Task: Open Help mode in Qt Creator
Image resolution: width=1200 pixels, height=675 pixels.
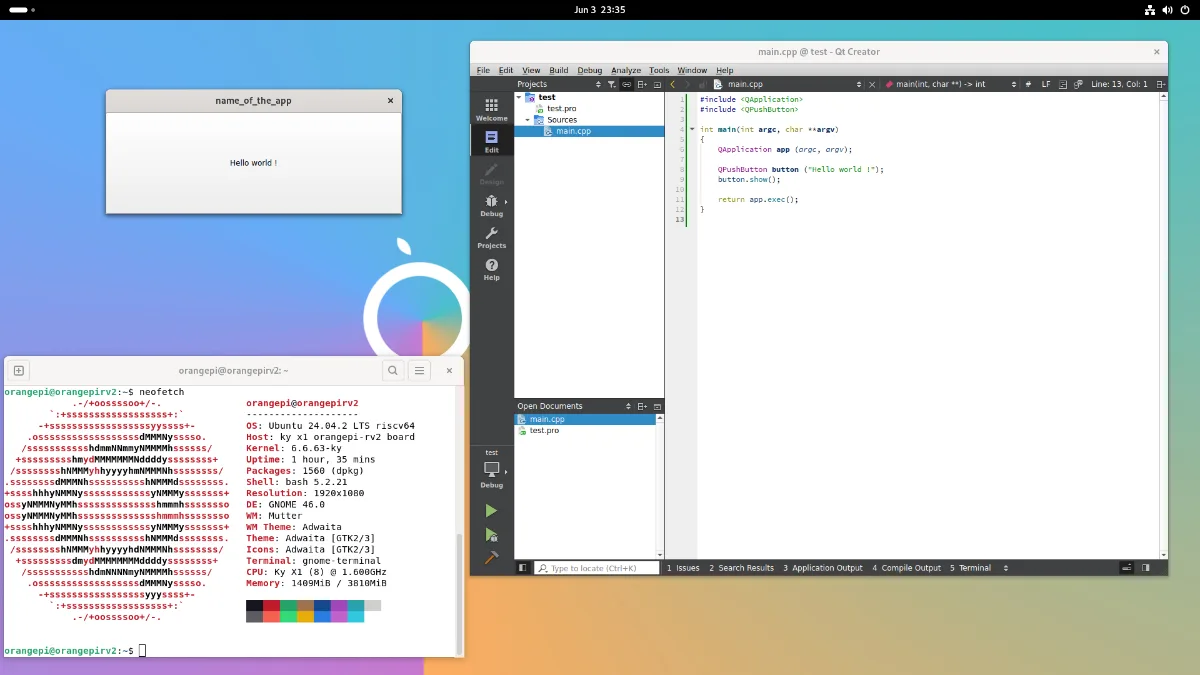Action: [491, 269]
